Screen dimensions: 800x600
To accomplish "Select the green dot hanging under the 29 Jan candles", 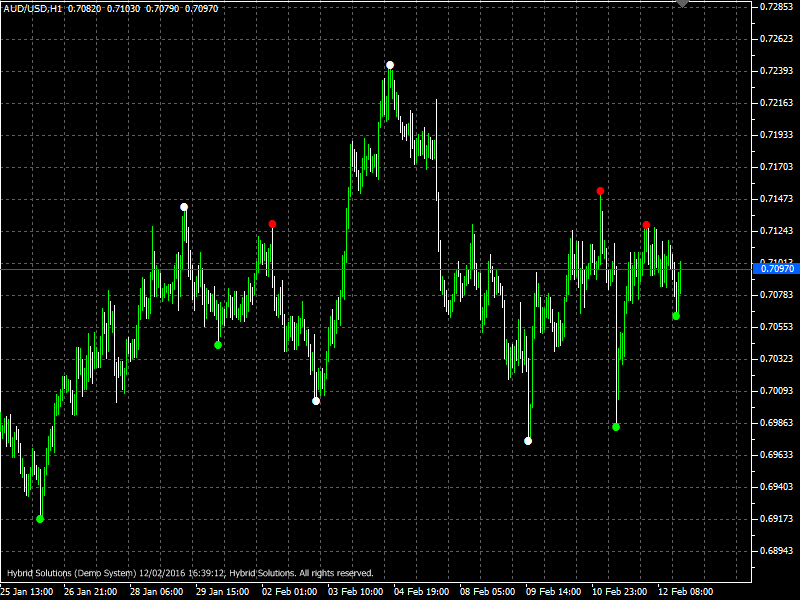I will [218, 345].
